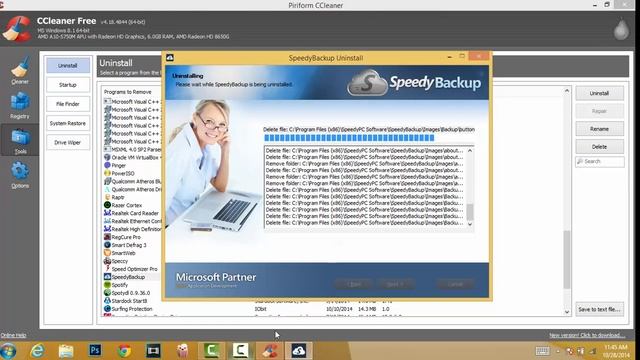The image size is (640, 360).
Task: Click the programs list scrollbar down arrow
Action: click(x=567, y=312)
